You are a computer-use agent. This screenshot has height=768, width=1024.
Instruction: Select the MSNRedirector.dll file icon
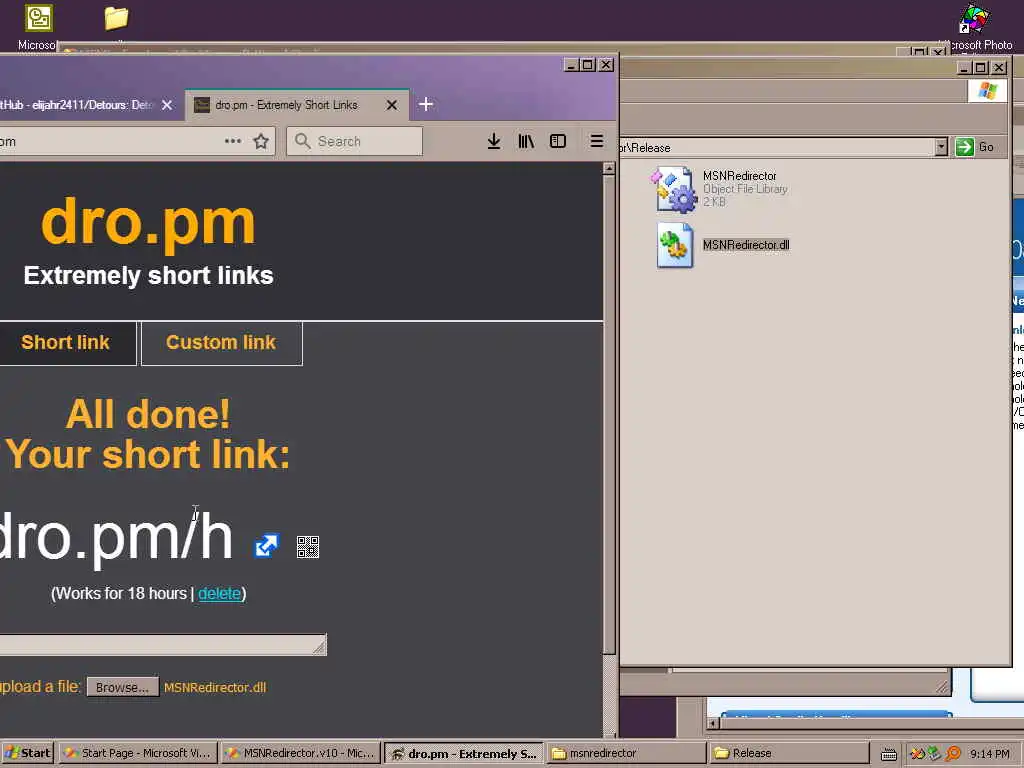click(675, 245)
